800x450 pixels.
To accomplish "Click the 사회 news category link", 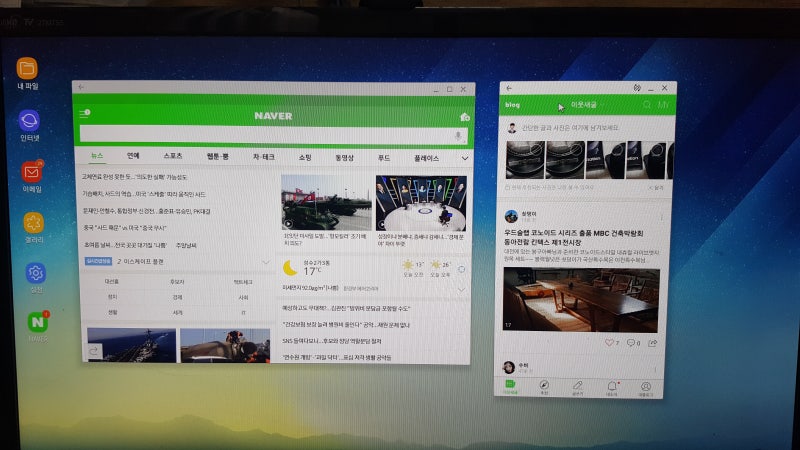I will [243, 297].
